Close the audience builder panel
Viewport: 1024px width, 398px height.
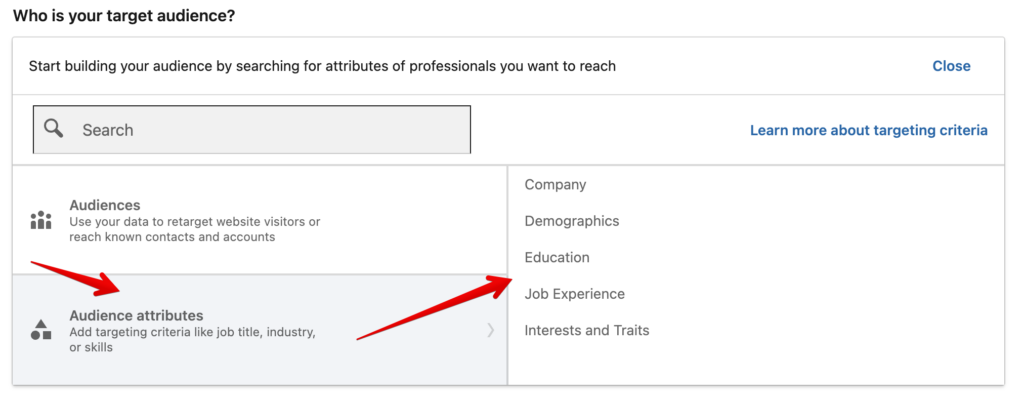pos(951,66)
